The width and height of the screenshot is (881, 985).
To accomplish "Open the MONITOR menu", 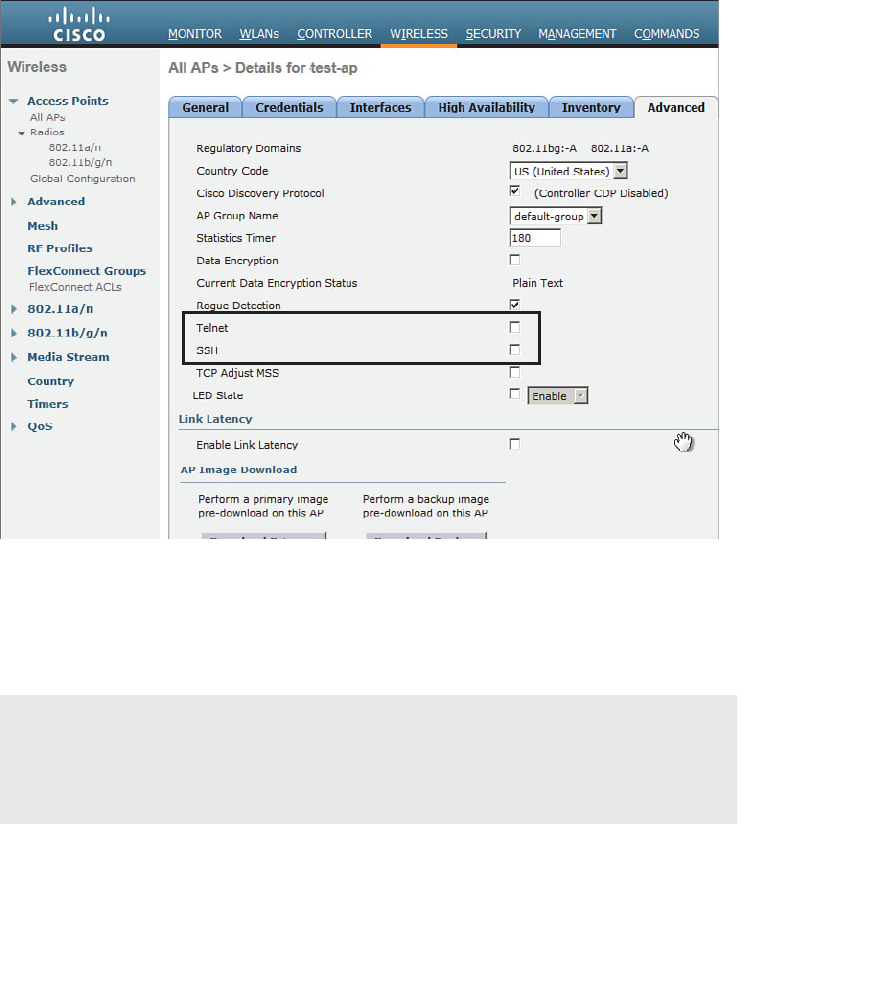I will coord(195,34).
